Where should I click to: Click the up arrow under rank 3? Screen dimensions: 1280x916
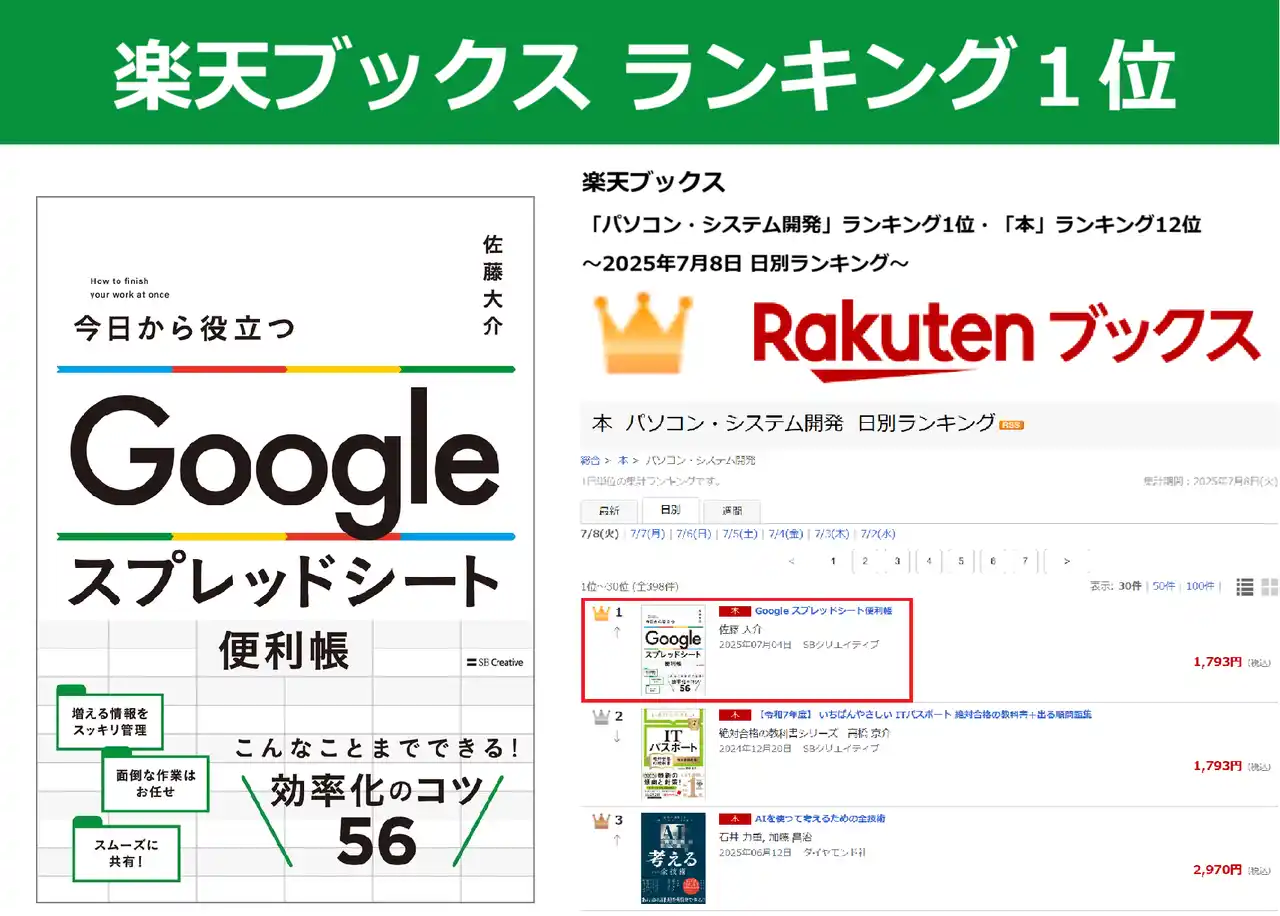point(617,840)
